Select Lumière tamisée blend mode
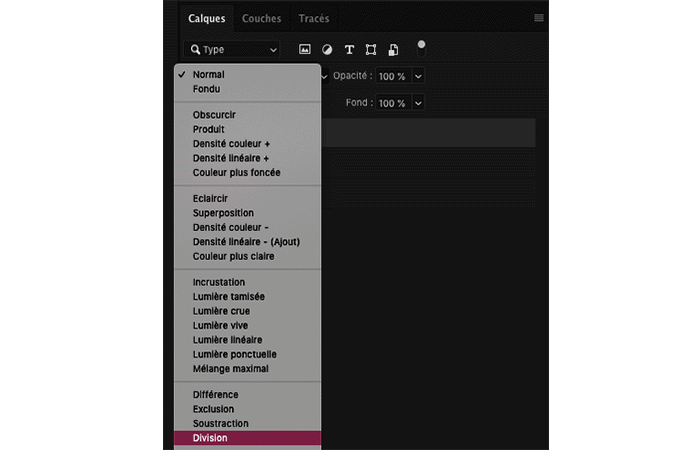 coord(247,296)
